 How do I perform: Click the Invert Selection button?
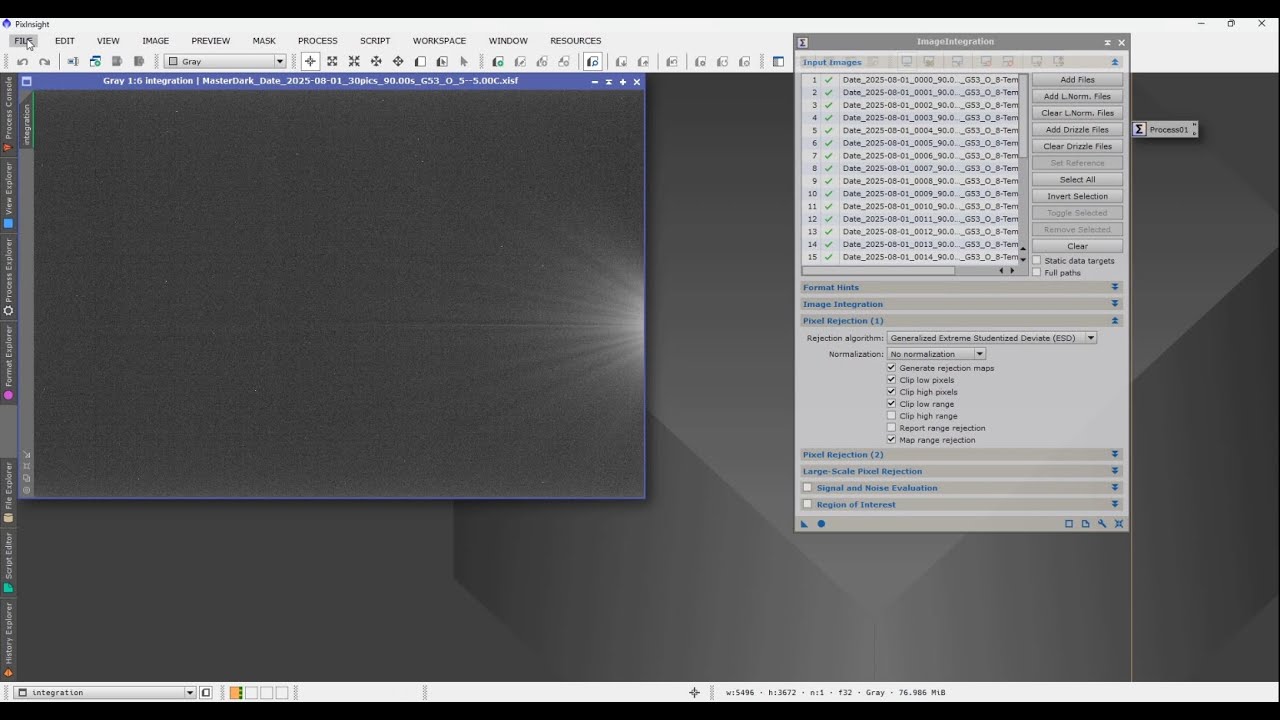point(1077,196)
